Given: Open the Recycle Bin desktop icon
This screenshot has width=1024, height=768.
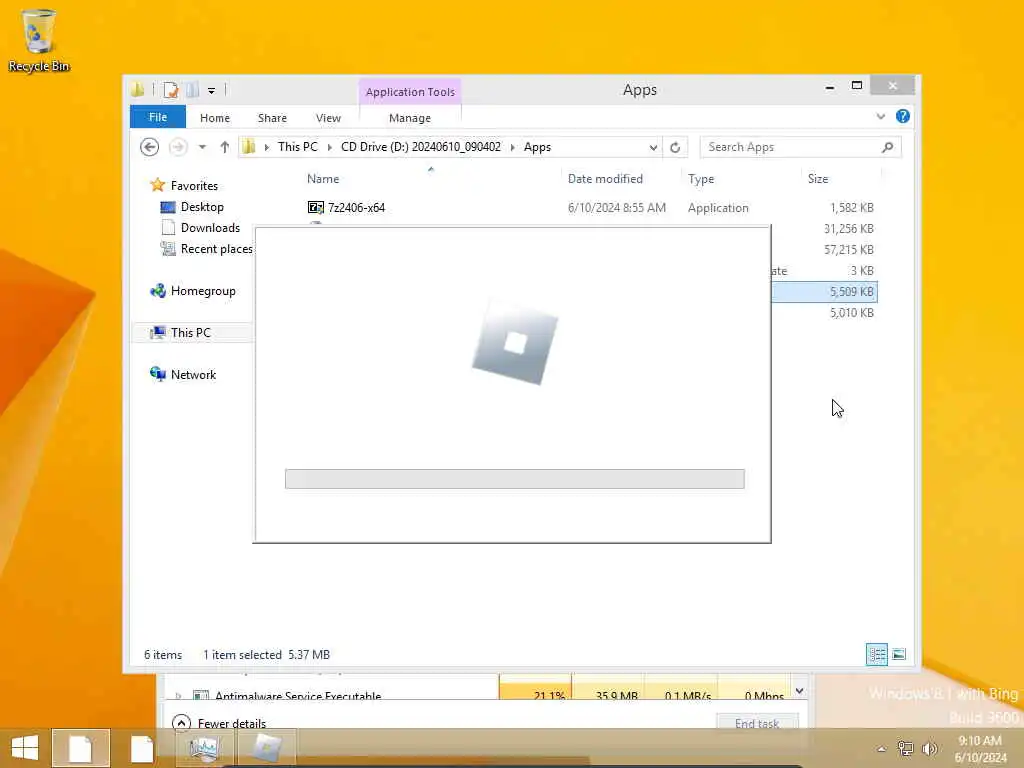Looking at the screenshot, I should (38, 40).
